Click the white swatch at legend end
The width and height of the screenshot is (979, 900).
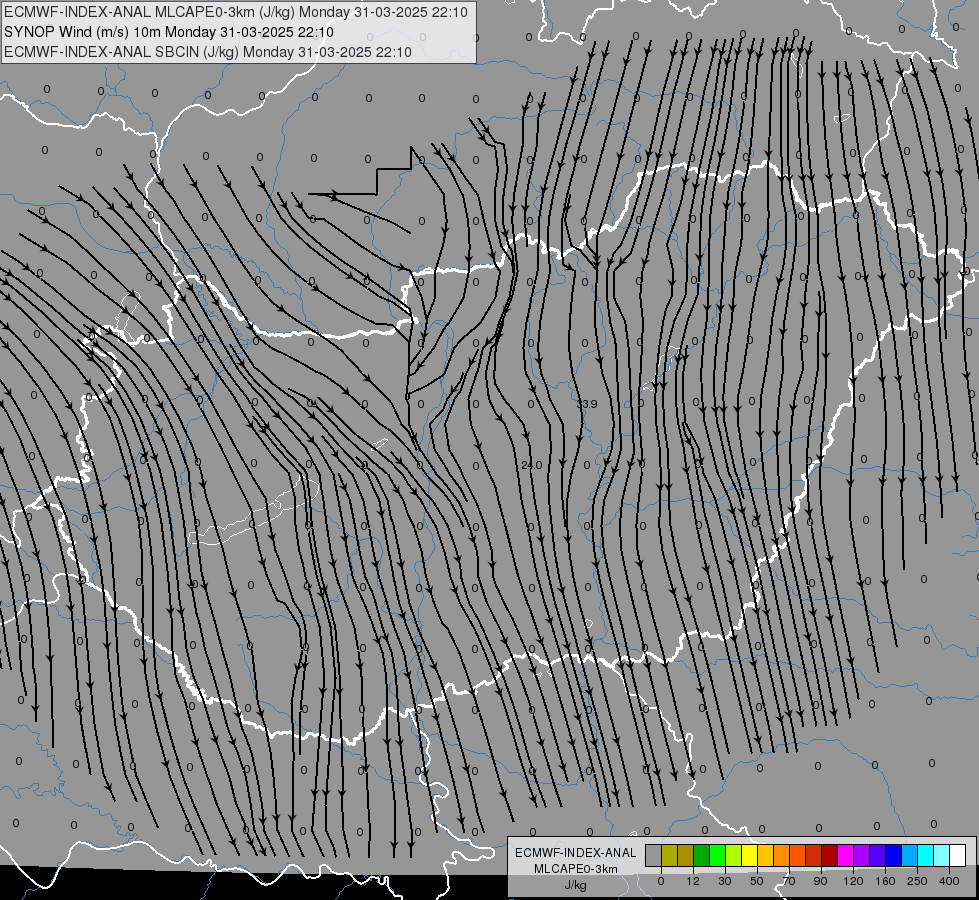pyautogui.click(x=958, y=855)
